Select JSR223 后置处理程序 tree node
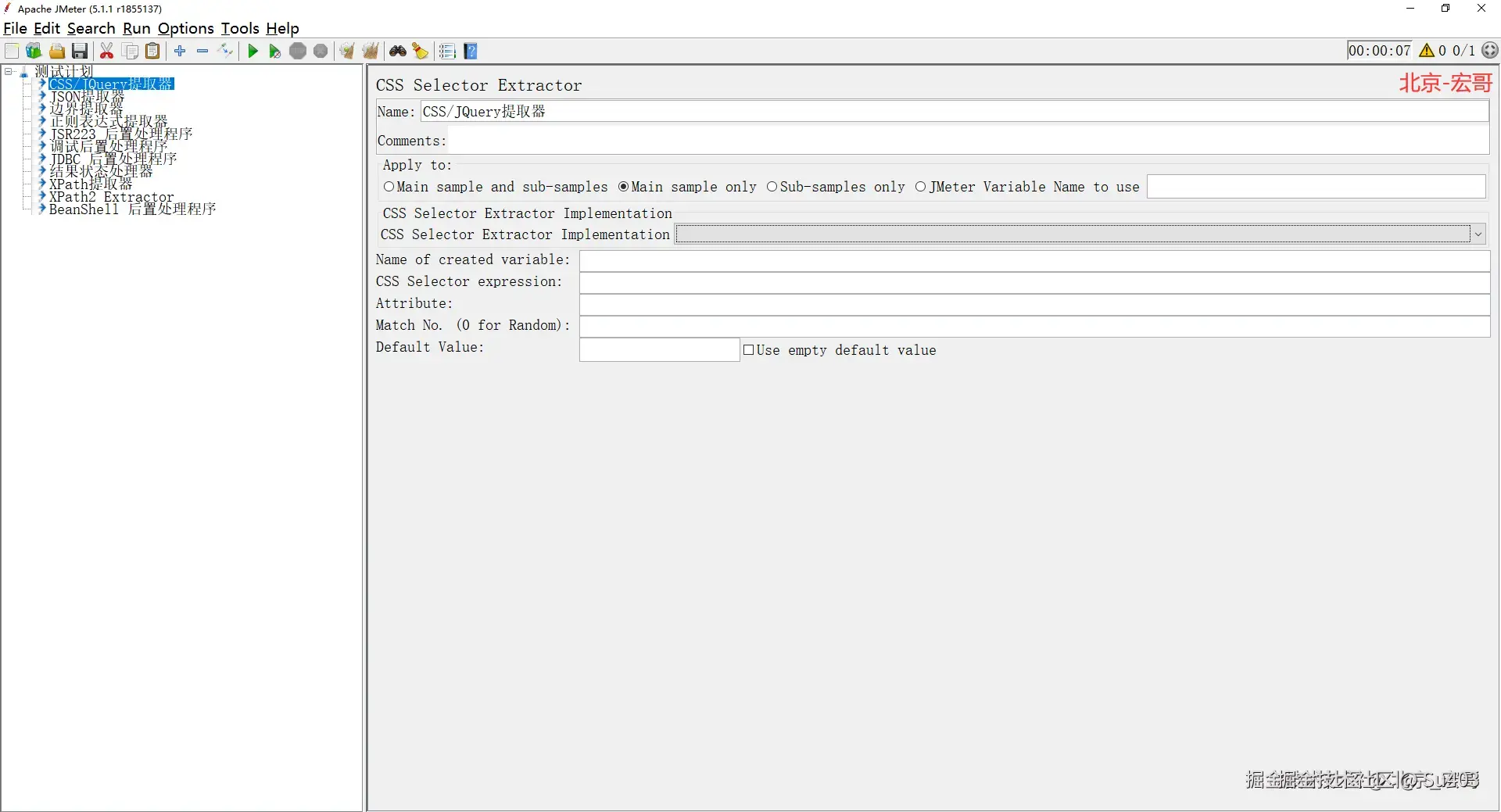The width and height of the screenshot is (1501, 812). (x=121, y=134)
